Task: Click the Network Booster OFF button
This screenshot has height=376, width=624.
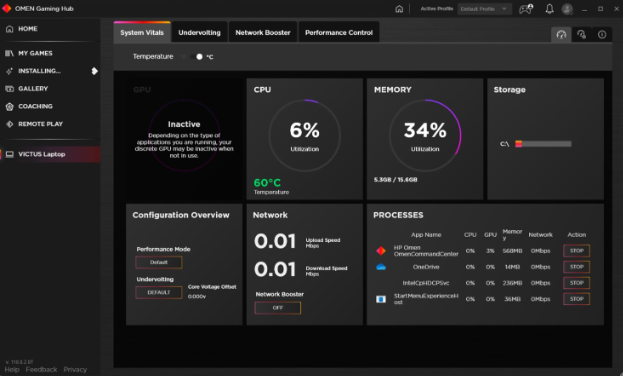Action: pyautogui.click(x=278, y=308)
